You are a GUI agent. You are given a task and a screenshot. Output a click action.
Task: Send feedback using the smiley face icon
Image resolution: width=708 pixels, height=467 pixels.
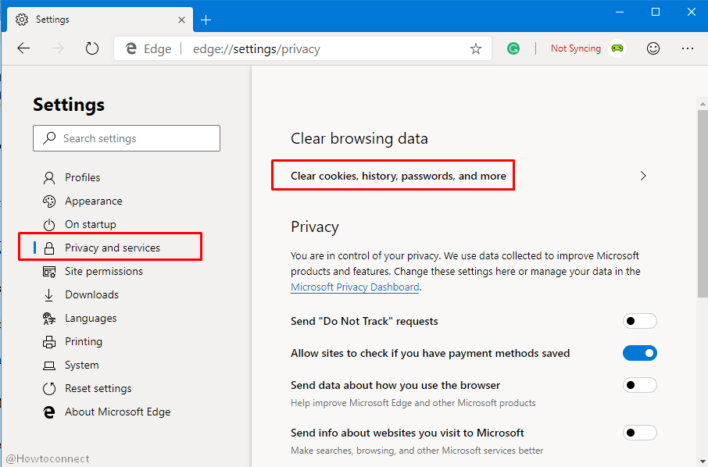pyautogui.click(x=653, y=48)
